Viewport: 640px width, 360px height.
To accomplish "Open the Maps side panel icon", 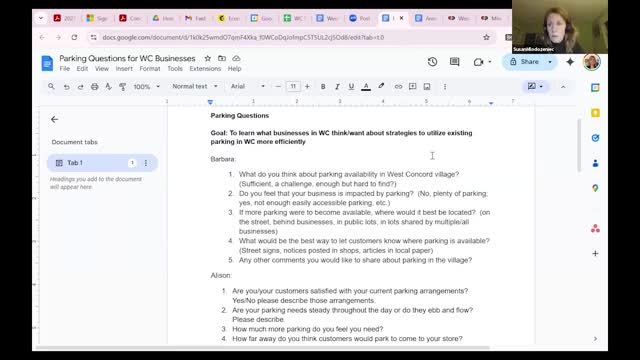I will (595, 188).
